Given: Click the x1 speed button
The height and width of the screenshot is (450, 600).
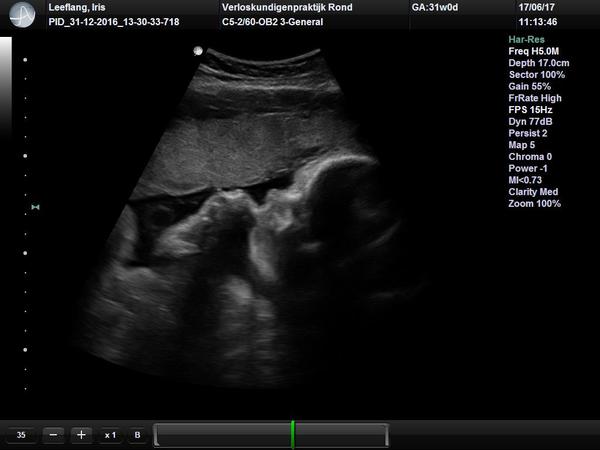Looking at the screenshot, I should pyautogui.click(x=110, y=435).
